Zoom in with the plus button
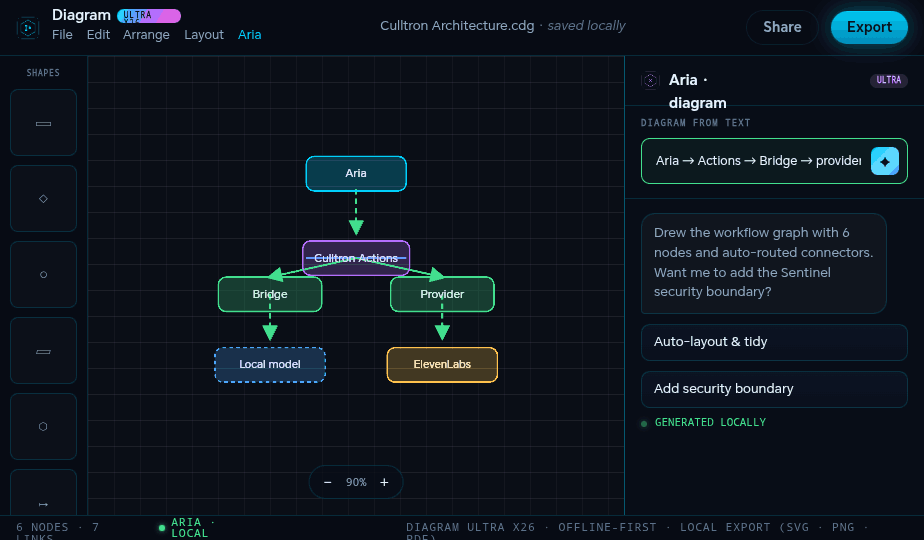 pyautogui.click(x=384, y=482)
